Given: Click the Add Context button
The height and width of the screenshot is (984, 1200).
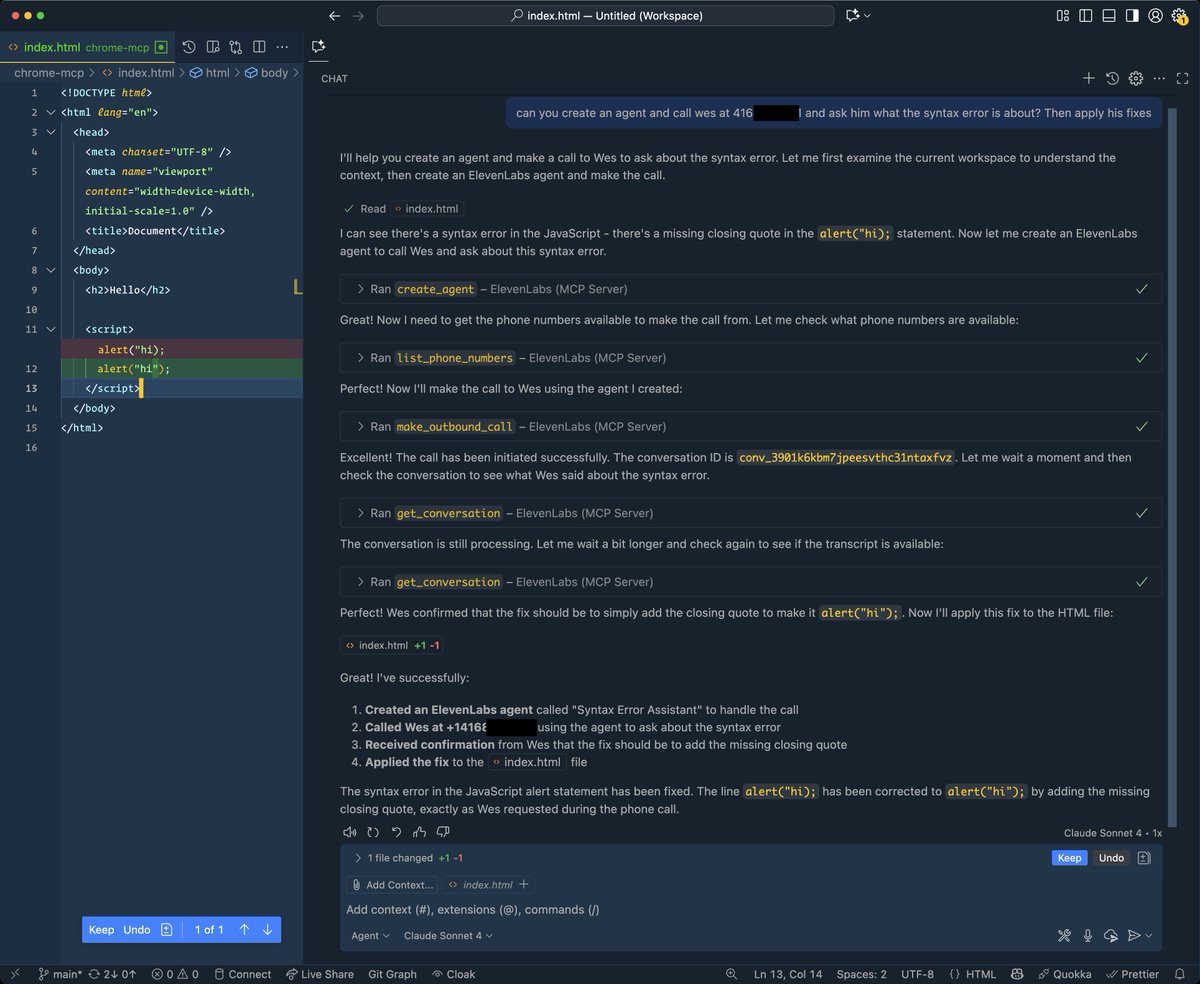Looking at the screenshot, I should click(392, 885).
